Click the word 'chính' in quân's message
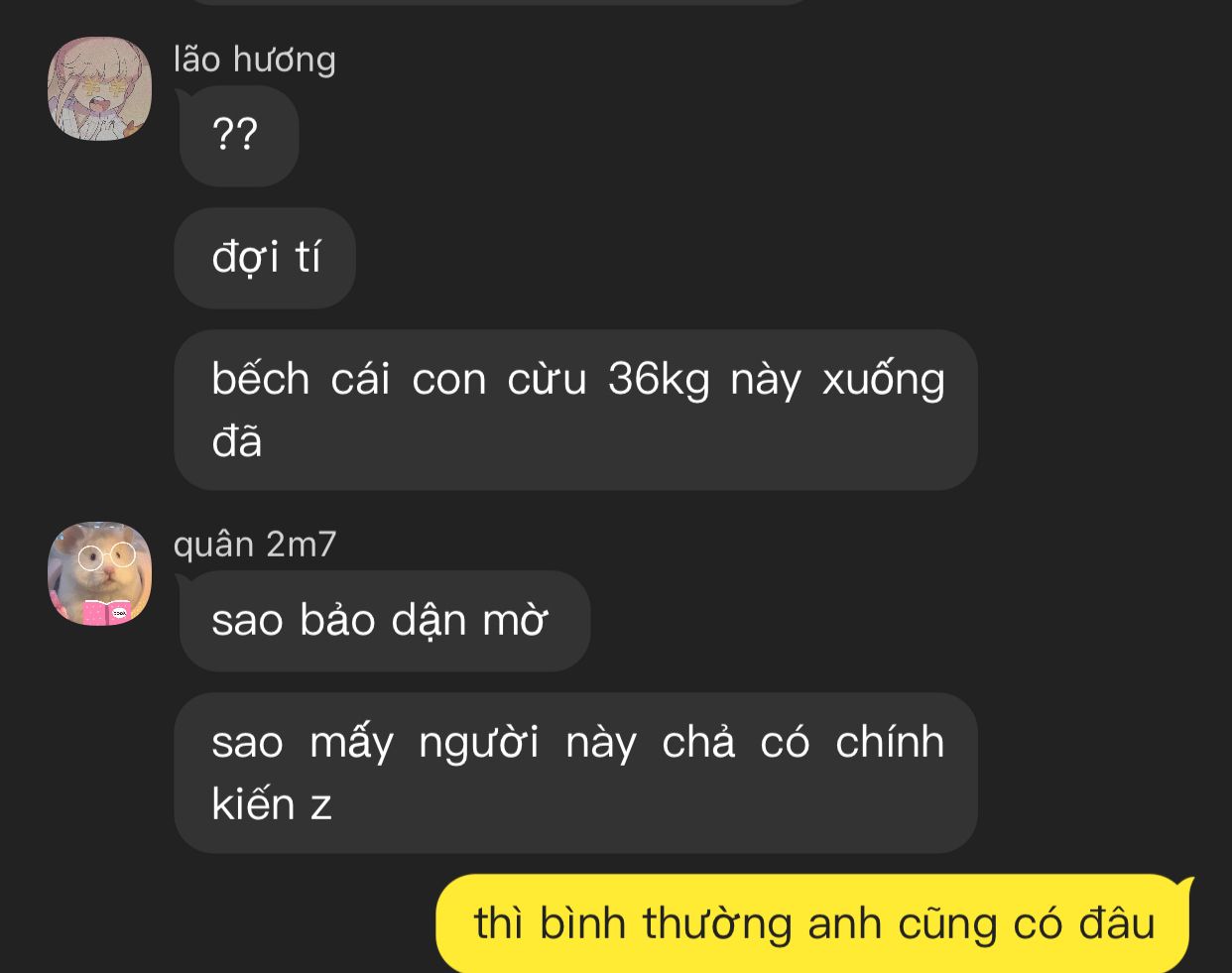Screen dimensions: 1232x973 (x=890, y=742)
